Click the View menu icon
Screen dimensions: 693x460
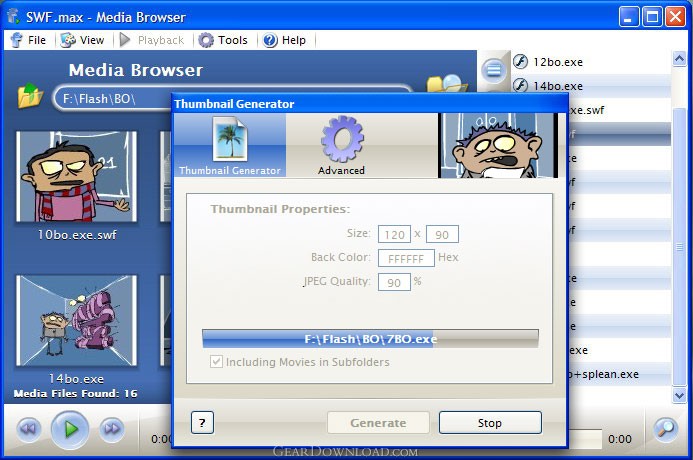[68, 40]
